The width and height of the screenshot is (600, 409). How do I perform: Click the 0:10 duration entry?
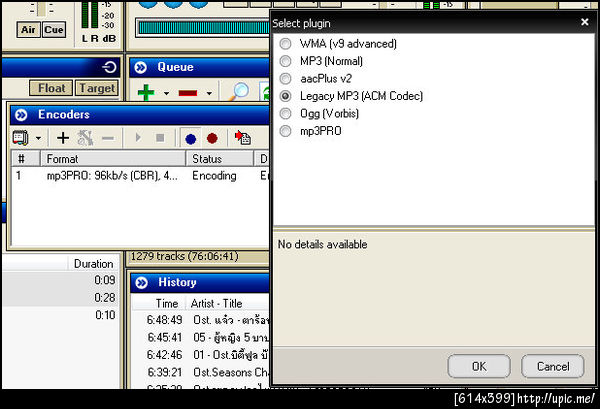click(105, 315)
